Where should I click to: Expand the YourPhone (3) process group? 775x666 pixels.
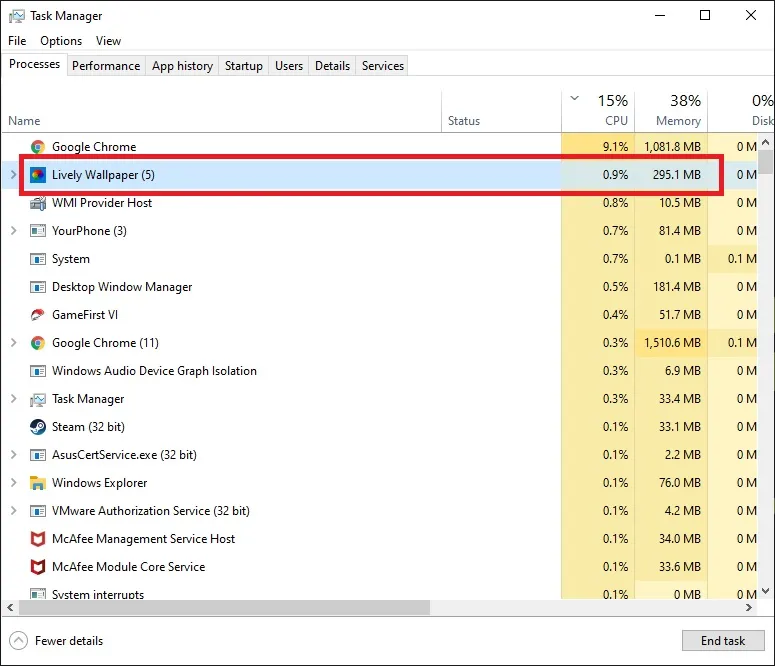point(13,231)
